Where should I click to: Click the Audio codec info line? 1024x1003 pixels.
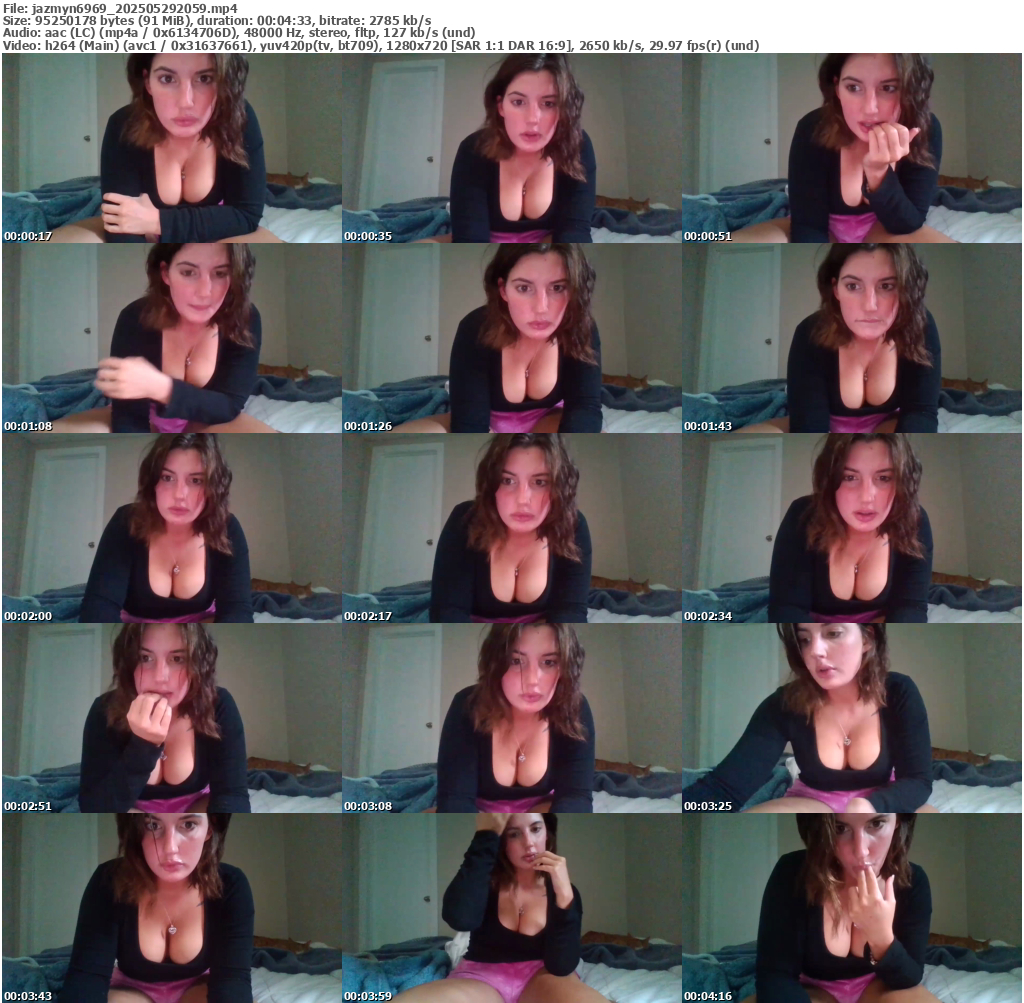[239, 33]
